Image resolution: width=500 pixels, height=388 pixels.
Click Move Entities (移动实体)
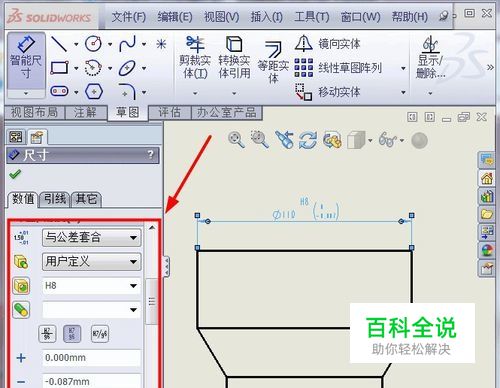click(x=328, y=92)
